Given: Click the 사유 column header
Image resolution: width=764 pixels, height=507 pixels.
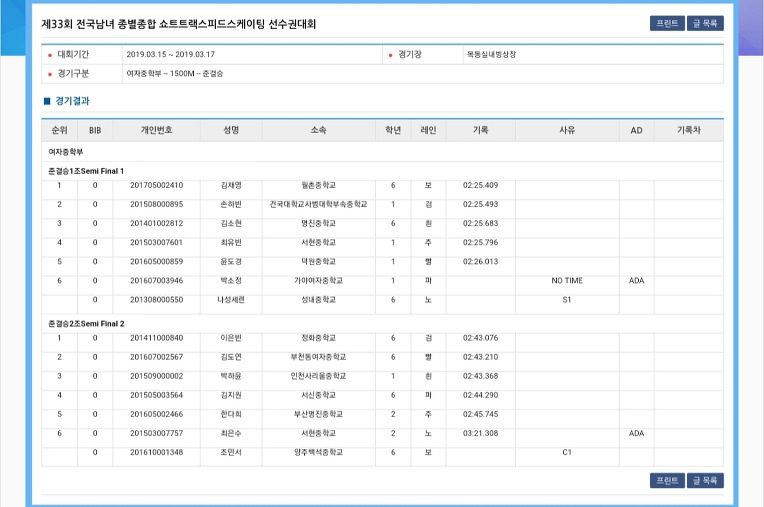Looking at the screenshot, I should [567, 131].
